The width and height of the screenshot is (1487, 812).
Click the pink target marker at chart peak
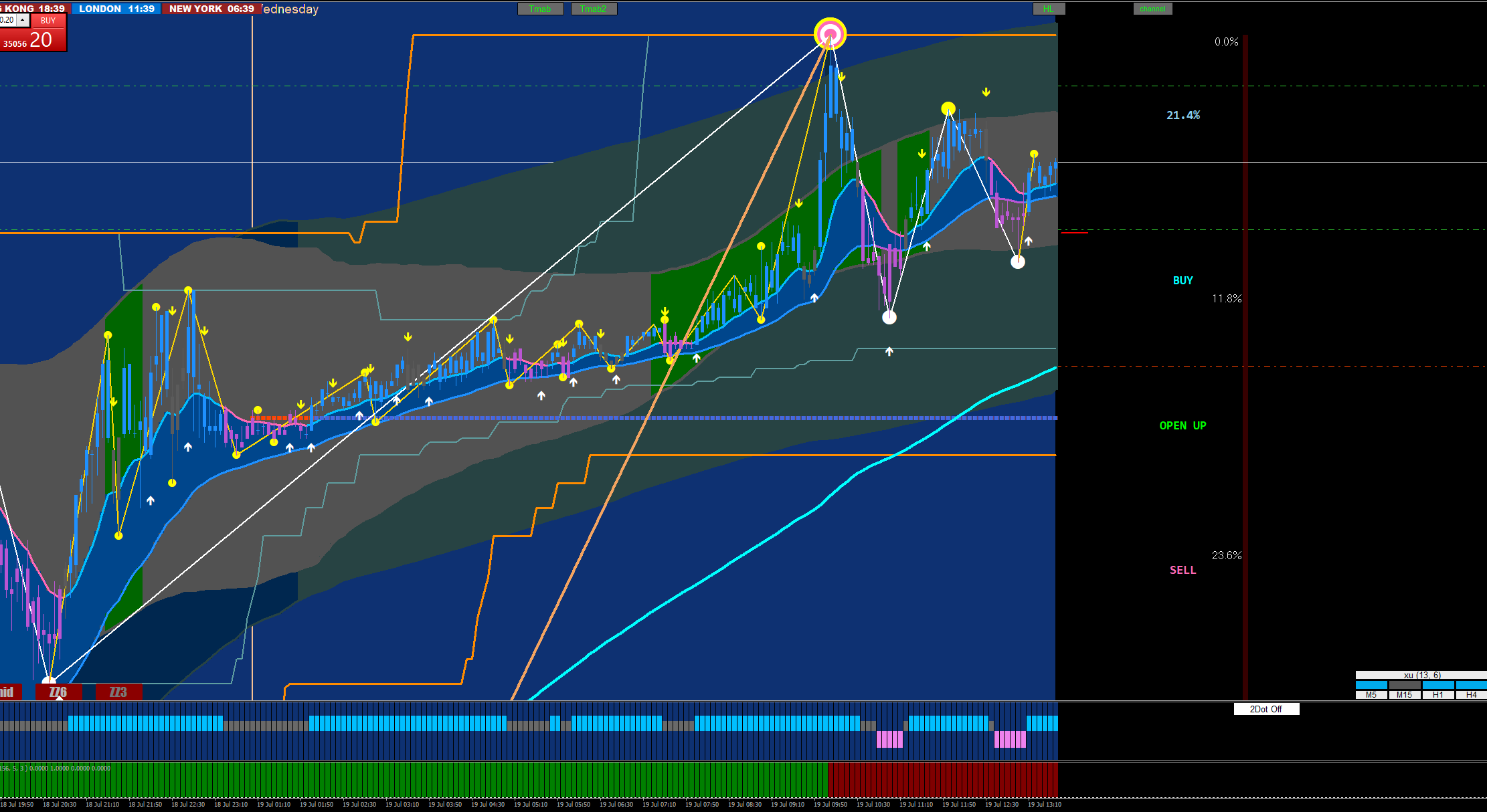pos(830,33)
